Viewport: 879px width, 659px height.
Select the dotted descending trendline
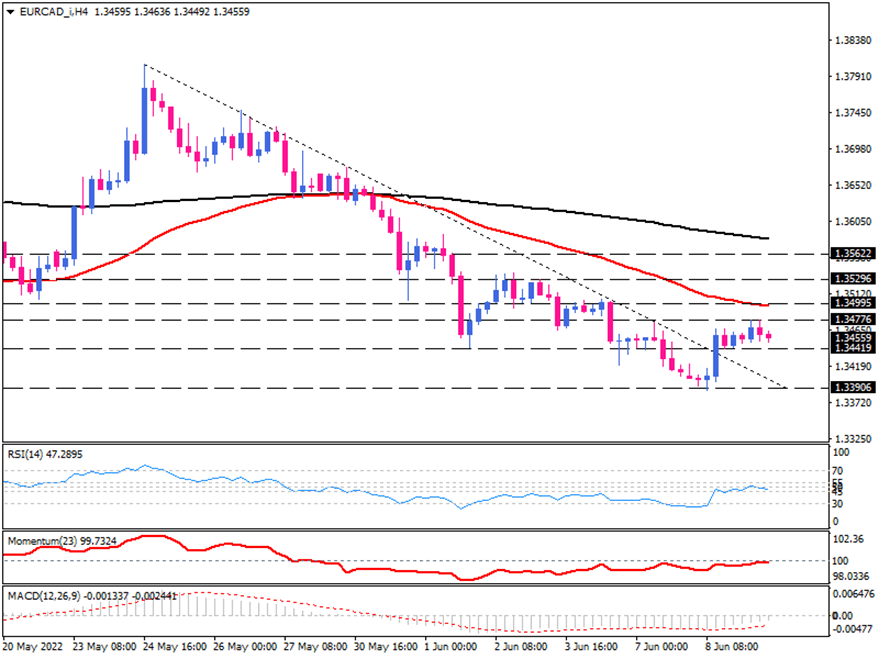tap(465, 226)
